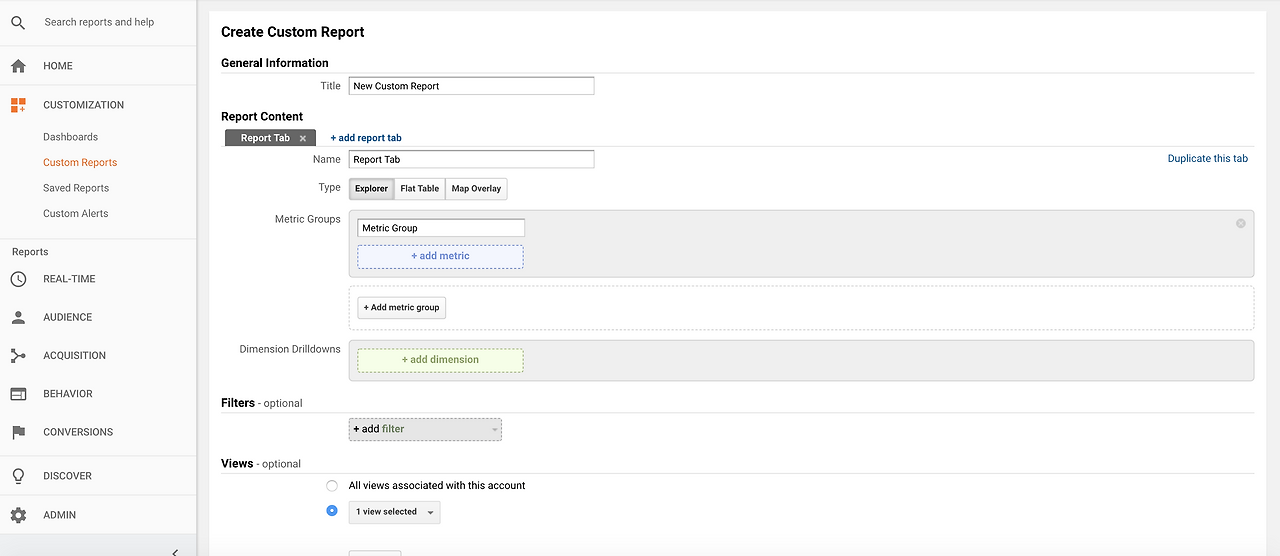Collapse the left sidebar with the chevron
The image size is (1280, 556).
175,551
